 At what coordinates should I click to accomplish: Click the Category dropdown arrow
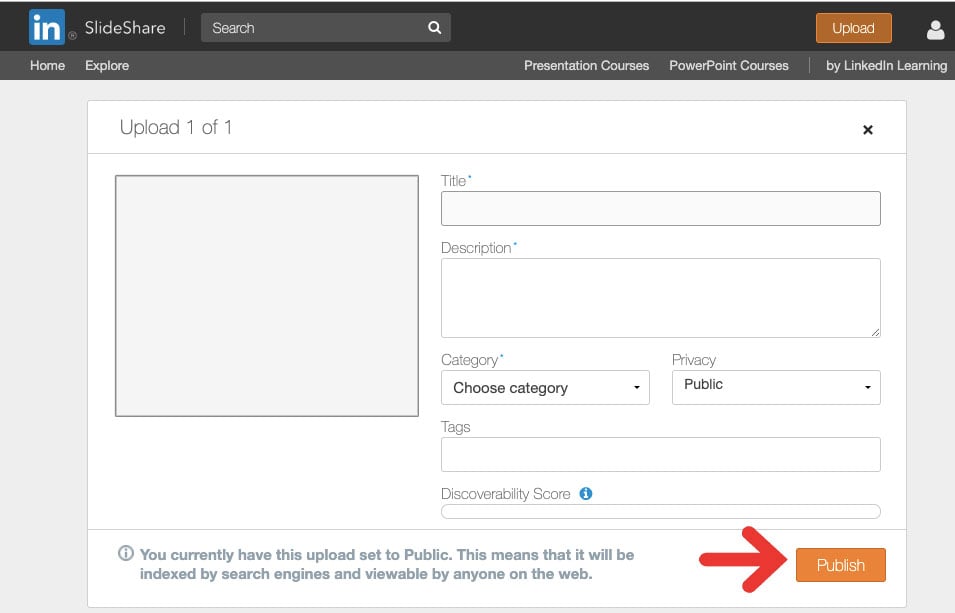[636, 388]
